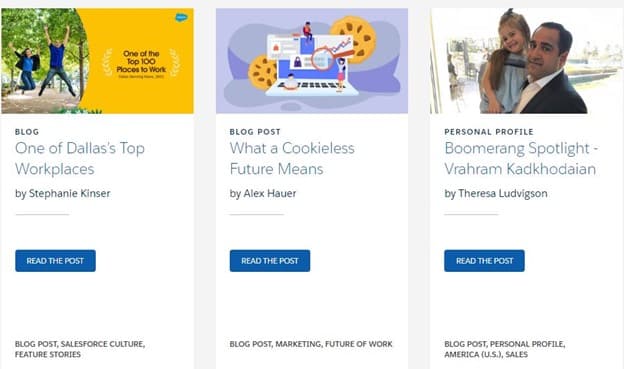Click Read The Post under the Boomerang Spotlight card
This screenshot has width=624, height=369.
click(484, 261)
